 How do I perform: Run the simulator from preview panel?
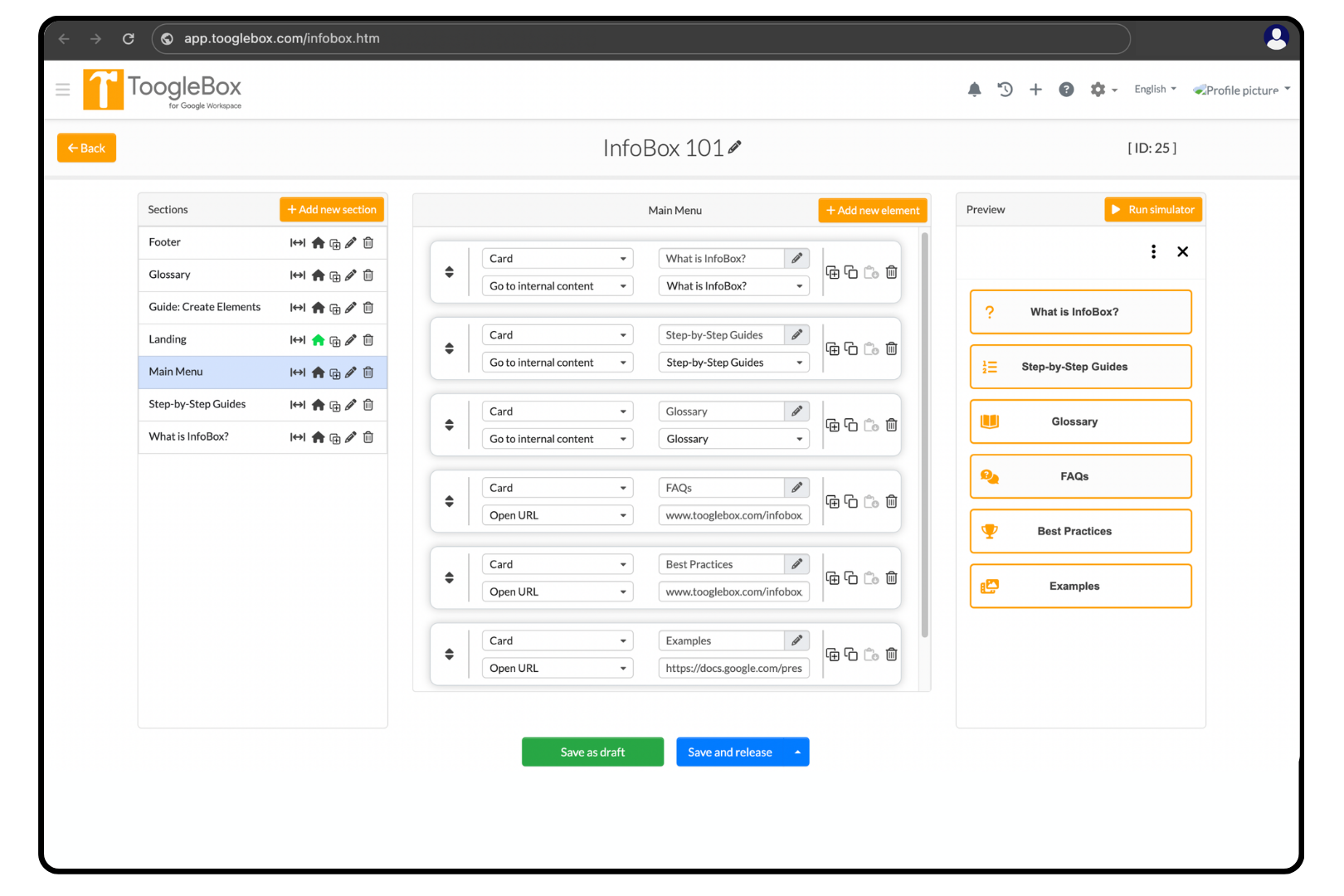click(x=1153, y=209)
